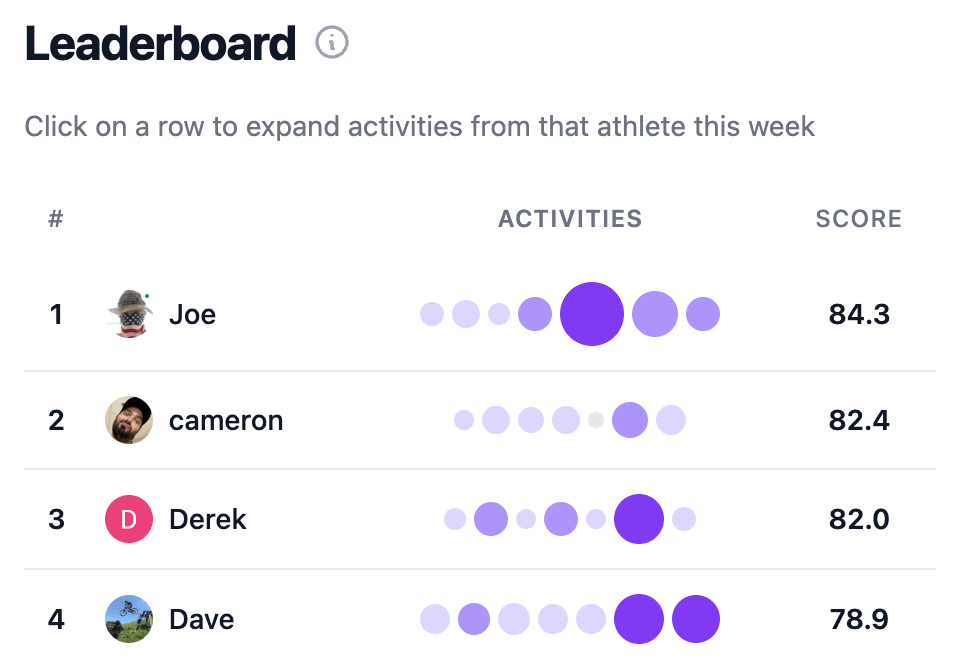
Task: Click Joe's shark profile avatar
Action: [x=128, y=314]
